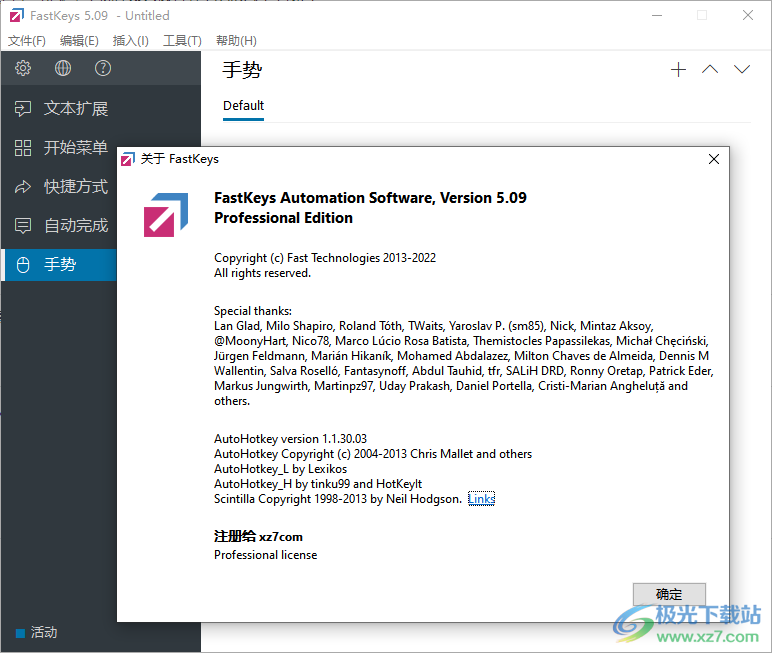Go to 自动完成 section label
This screenshot has height=653, width=772.
[76, 226]
